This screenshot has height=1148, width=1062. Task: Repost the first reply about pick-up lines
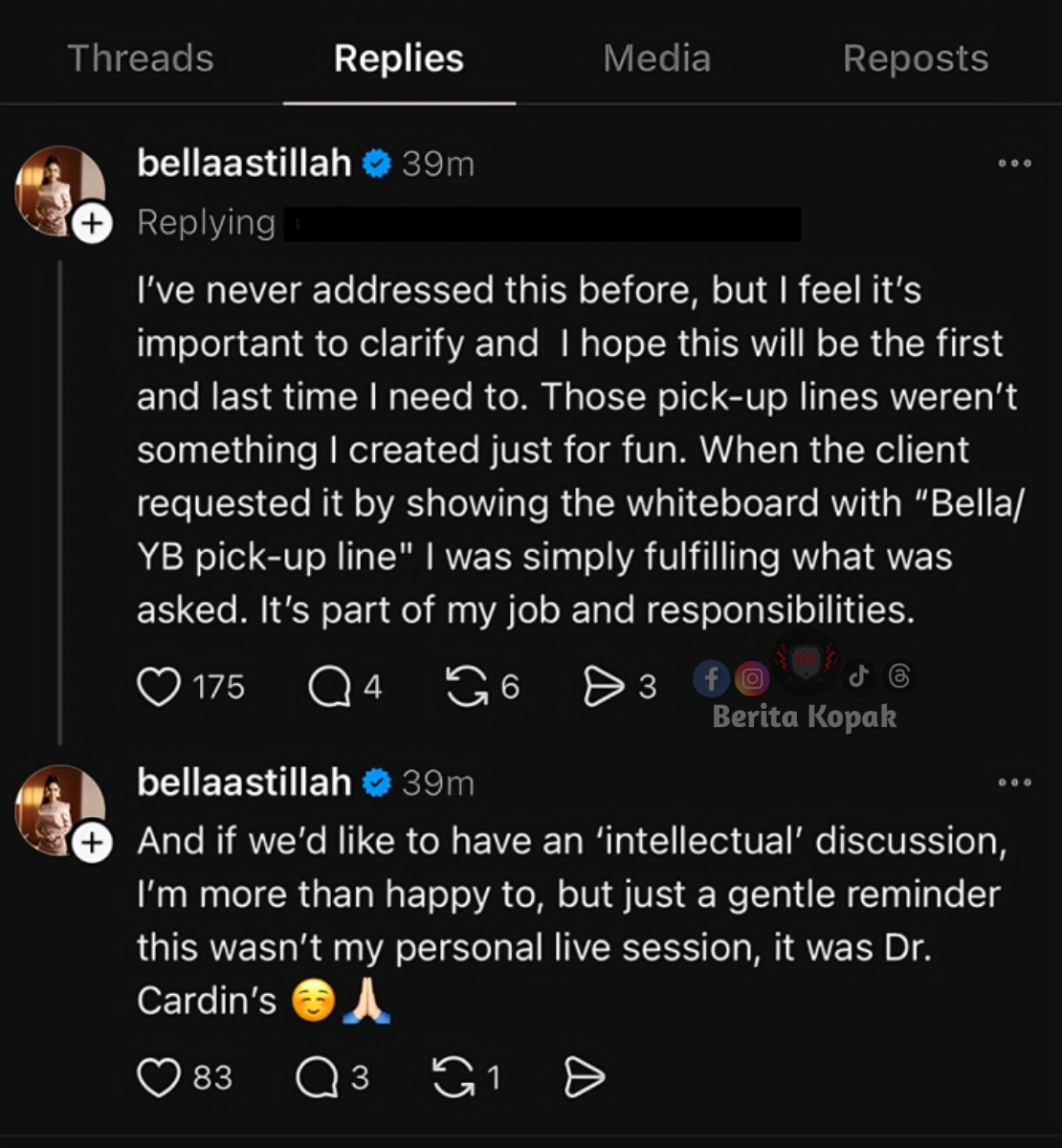click(x=467, y=687)
